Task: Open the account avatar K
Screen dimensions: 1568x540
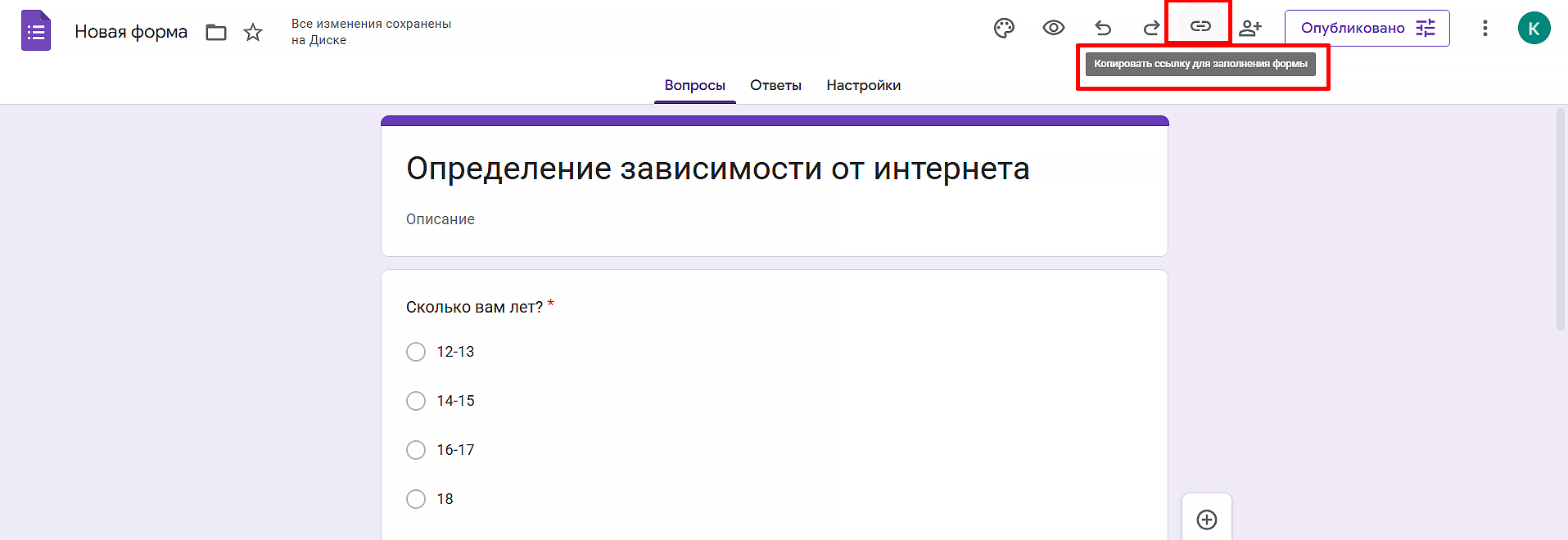Action: pyautogui.click(x=1534, y=28)
